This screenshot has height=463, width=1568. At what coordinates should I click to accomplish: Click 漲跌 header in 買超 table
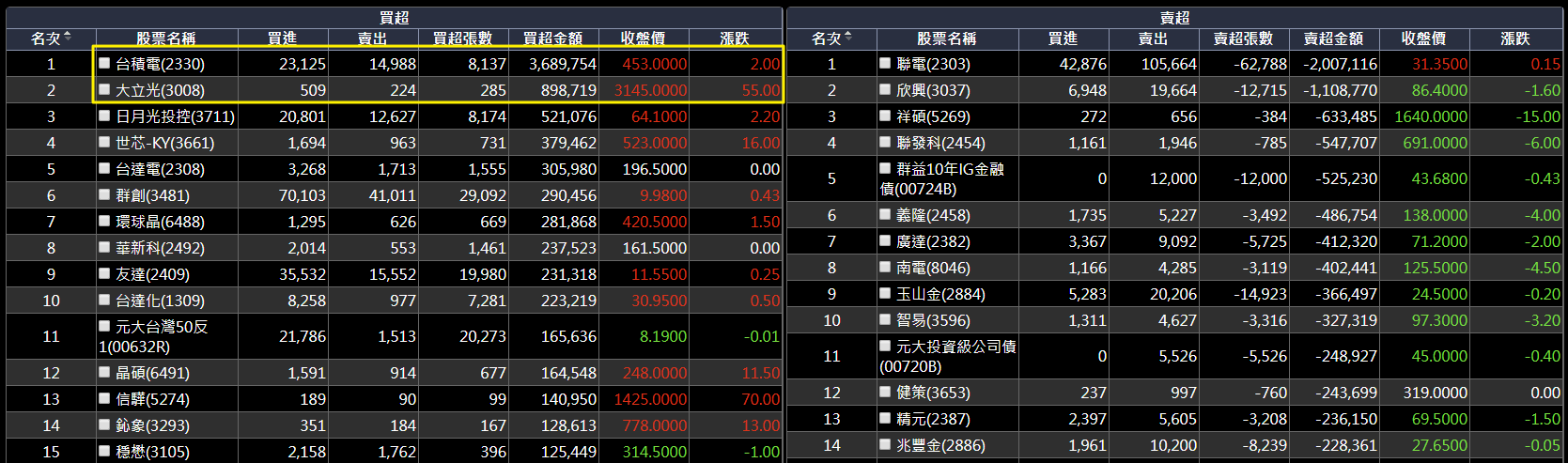click(x=735, y=39)
